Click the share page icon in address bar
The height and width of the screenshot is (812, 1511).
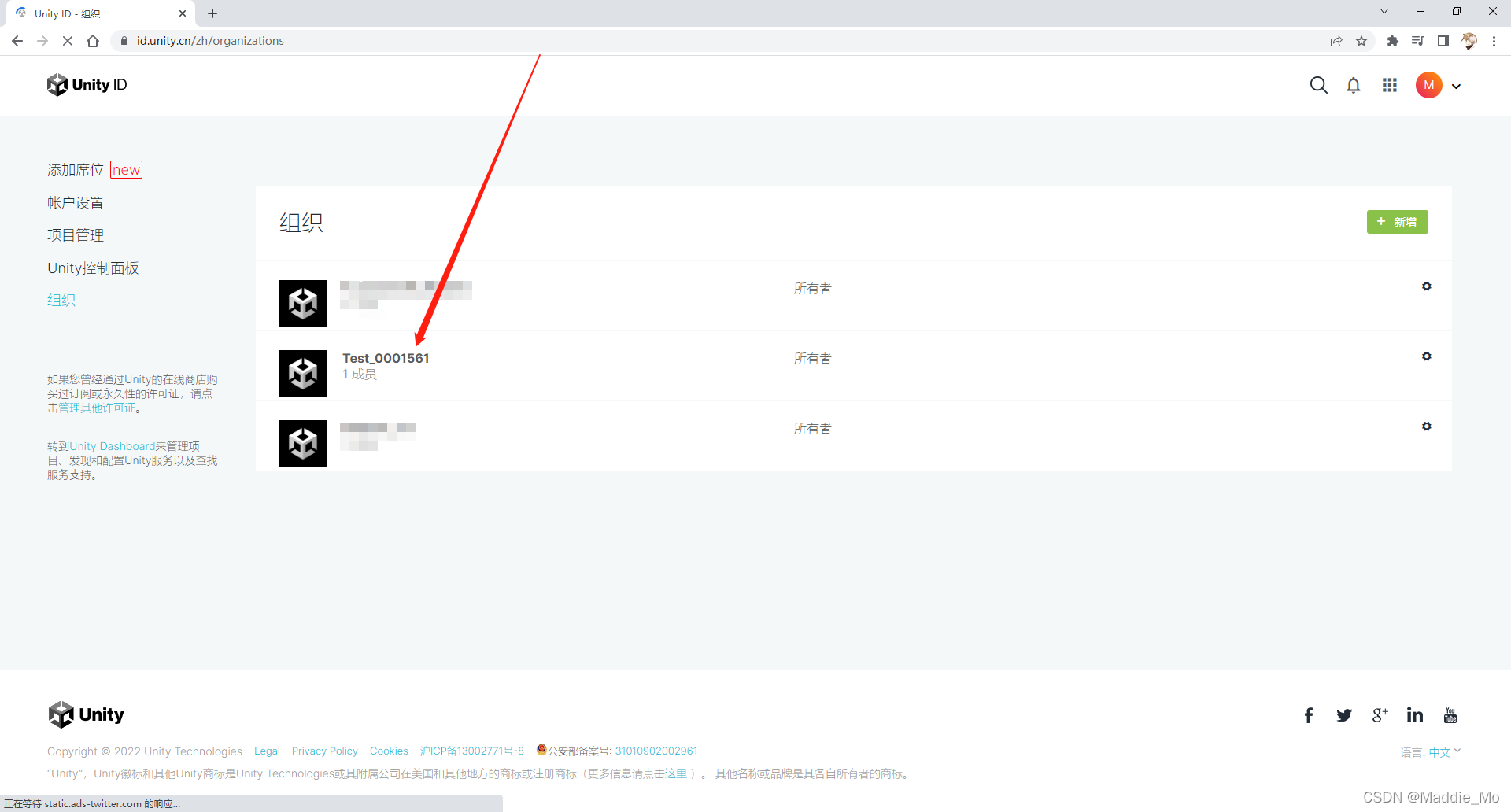[x=1336, y=41]
